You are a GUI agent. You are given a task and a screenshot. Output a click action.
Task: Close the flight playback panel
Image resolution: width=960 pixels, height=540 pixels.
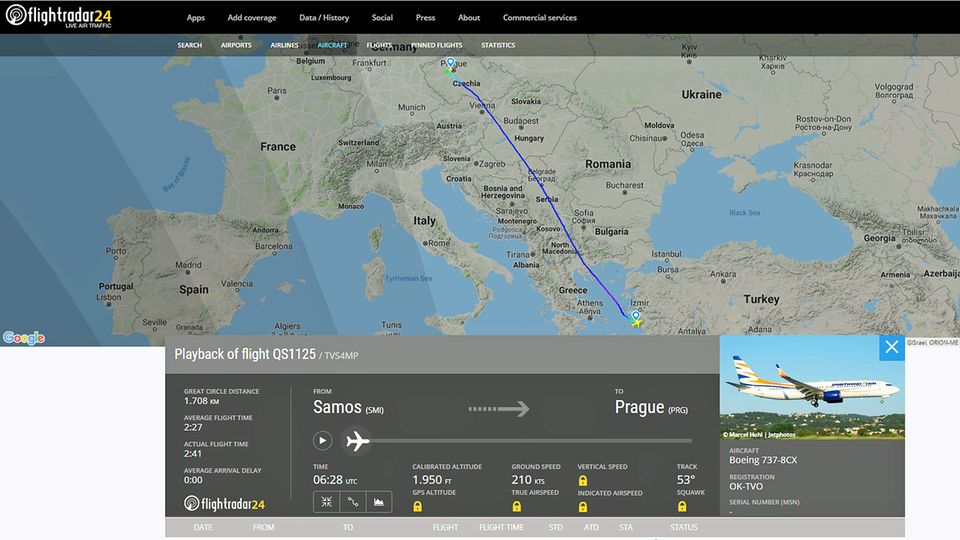(891, 347)
